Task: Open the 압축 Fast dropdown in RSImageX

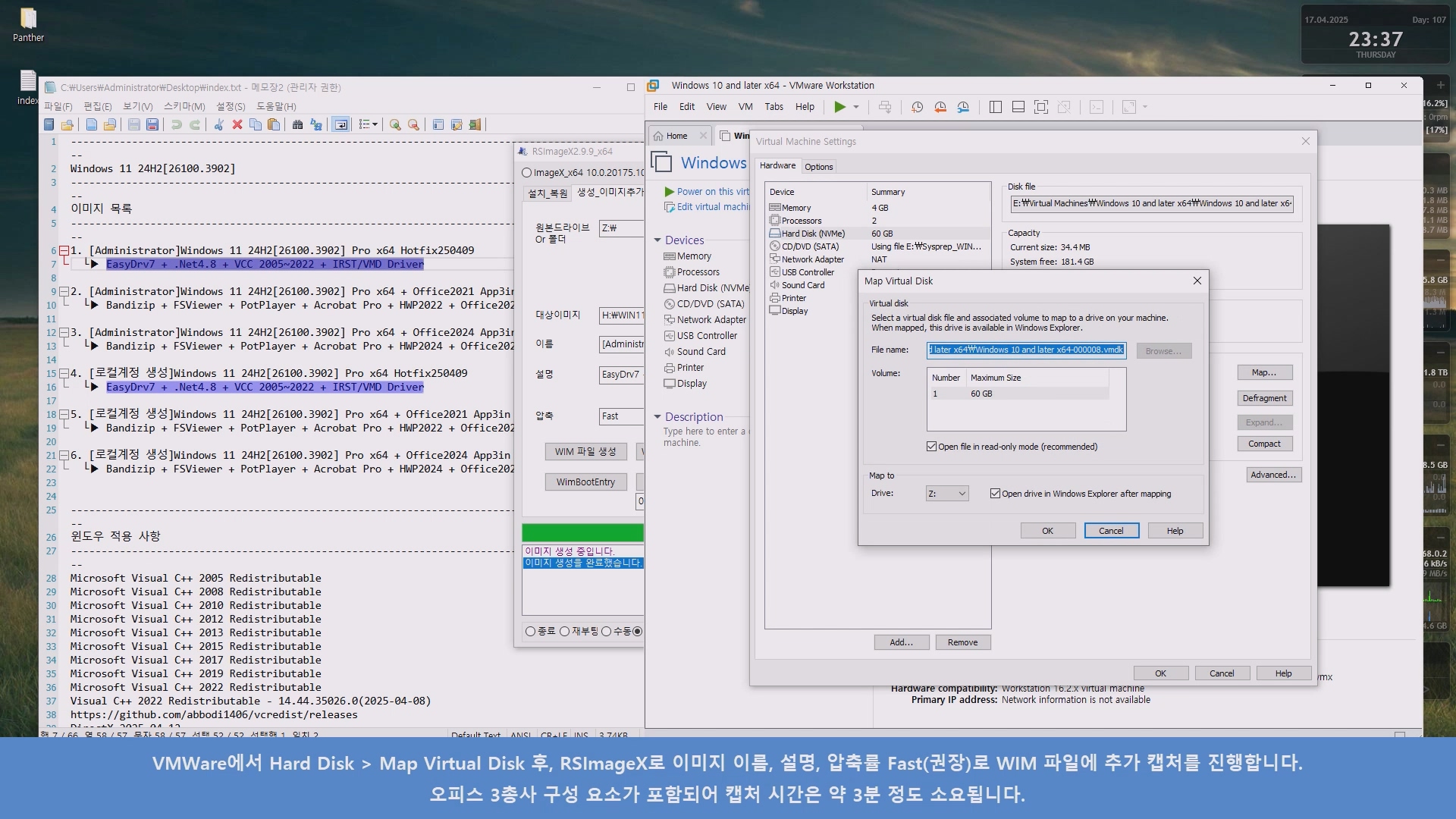Action: [x=621, y=416]
